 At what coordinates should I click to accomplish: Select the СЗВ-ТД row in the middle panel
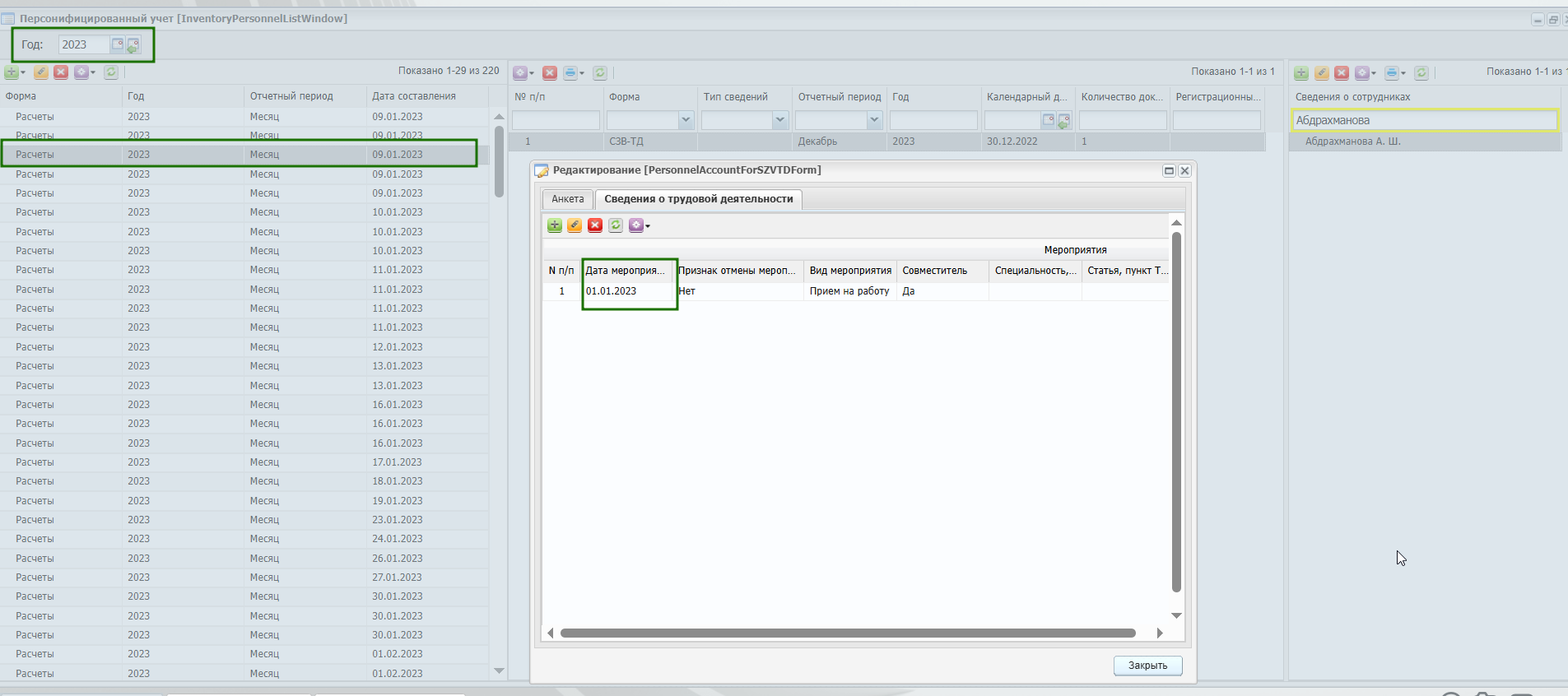[886, 142]
